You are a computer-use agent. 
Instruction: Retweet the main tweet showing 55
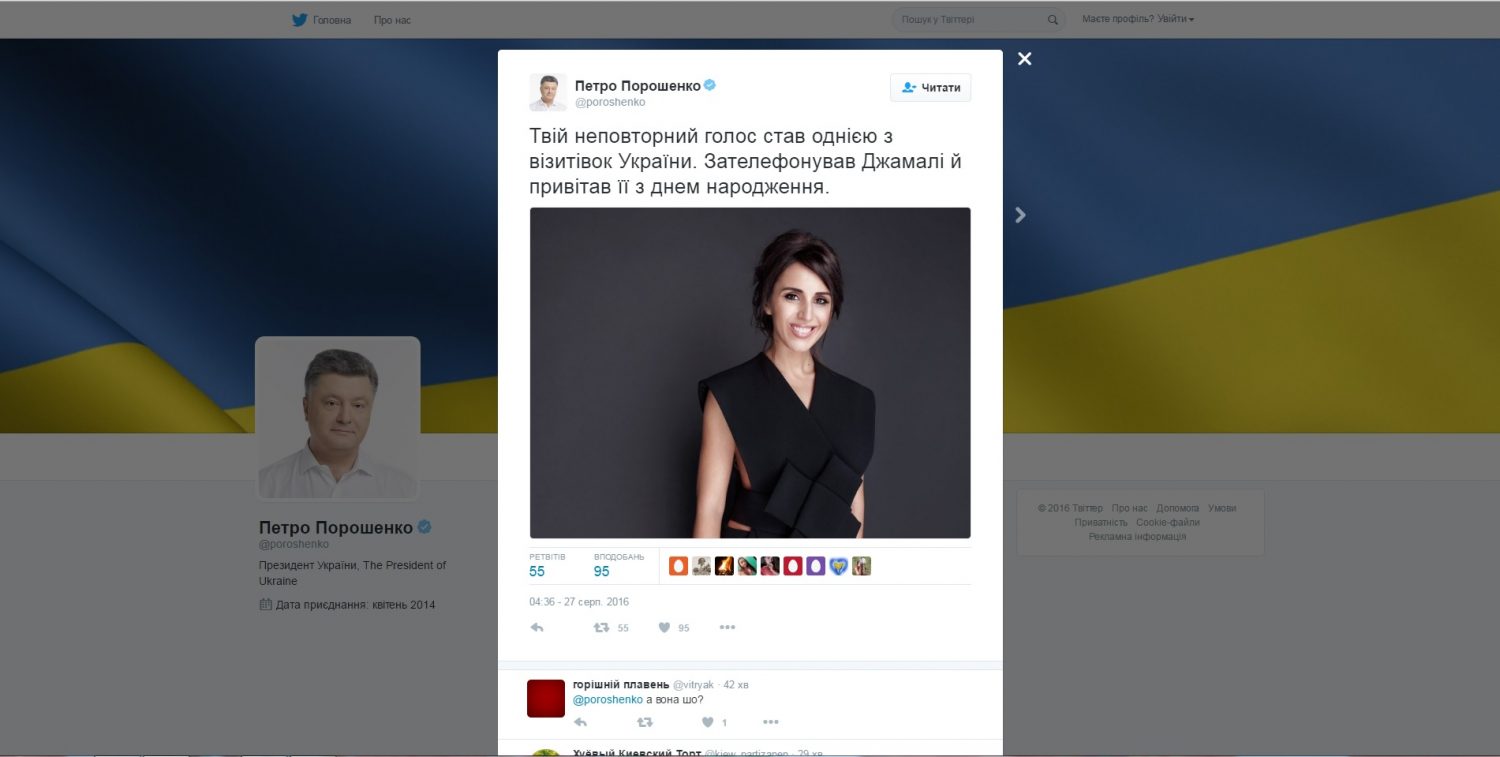pos(611,627)
